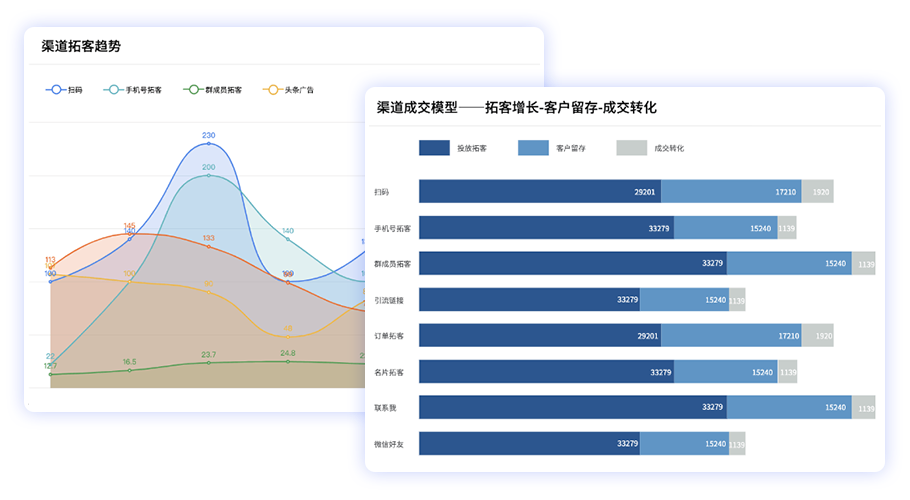Click 订单拓客 row's 17210 retention segment
The image size is (910, 500).
click(x=731, y=336)
